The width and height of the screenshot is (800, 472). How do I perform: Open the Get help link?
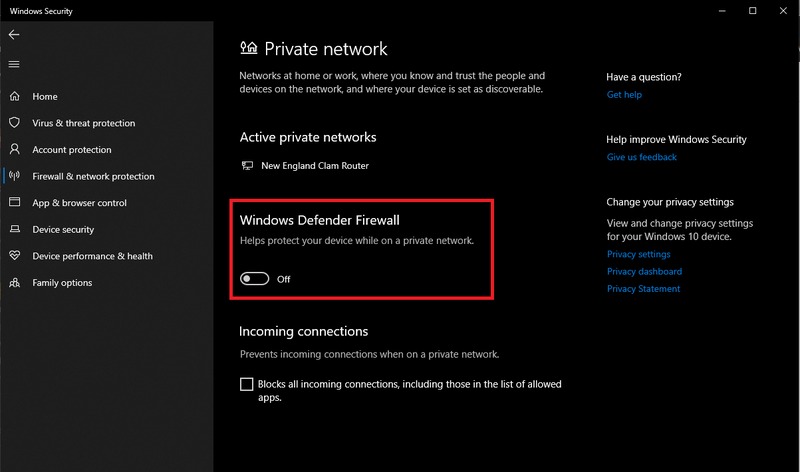[624, 95]
